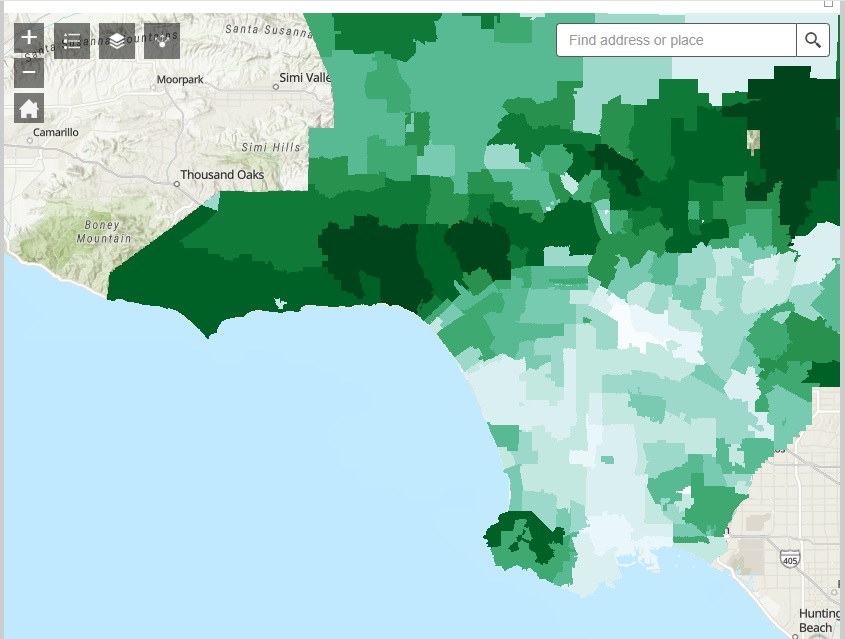Image resolution: width=845 pixels, height=639 pixels.
Task: Click the Thousand Oaks map label
Action: pos(222,175)
